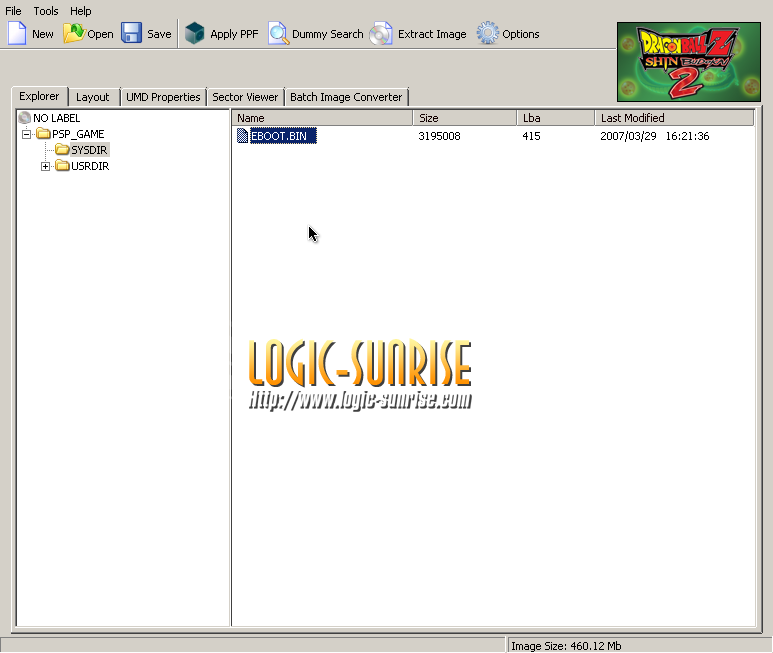The image size is (773, 653).
Task: Click the PSP_GAME folder icon
Action: pyautogui.click(x=43, y=134)
